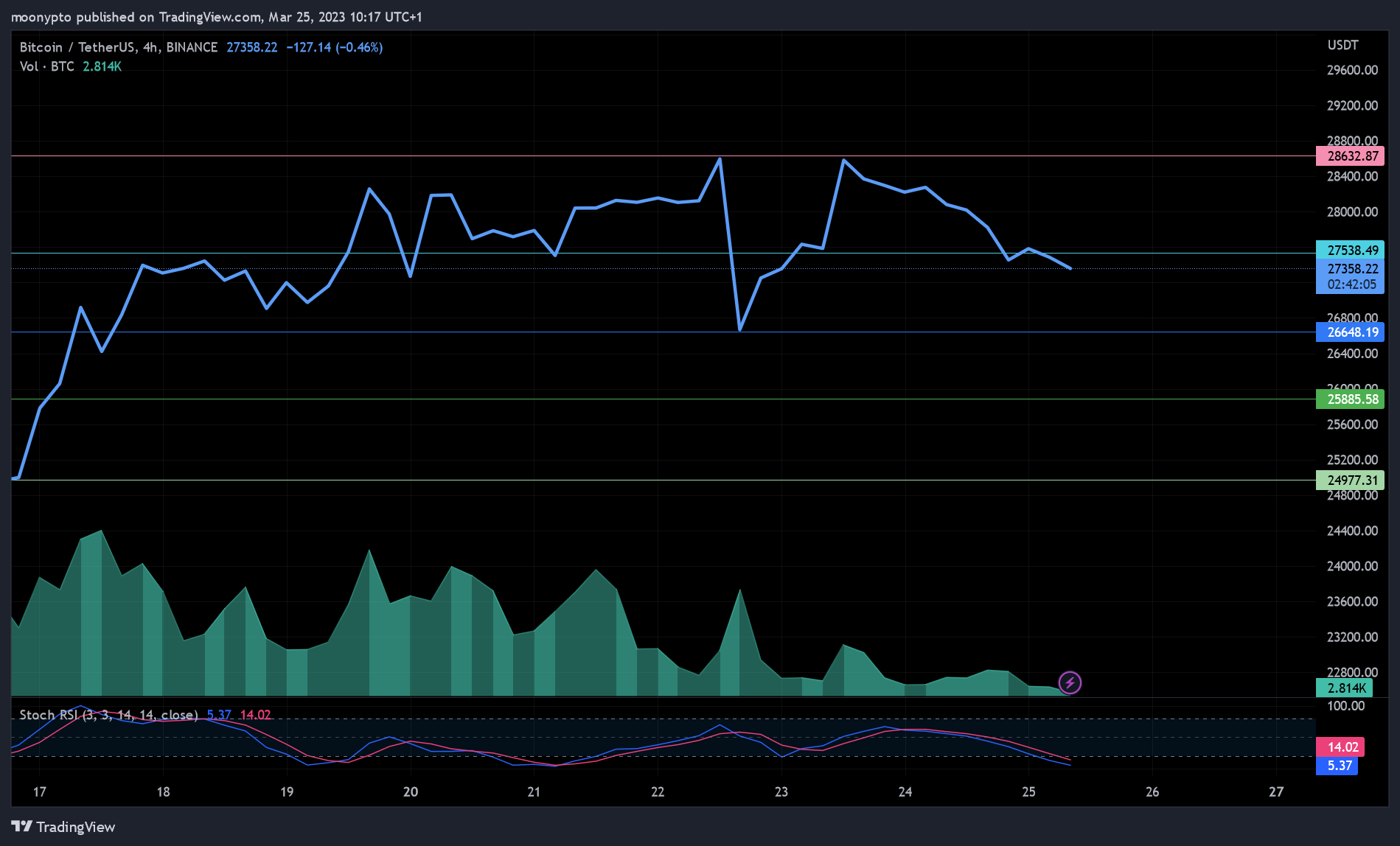1400x846 pixels.
Task: Click the 27538.49 cyan price label
Action: pyautogui.click(x=1351, y=251)
